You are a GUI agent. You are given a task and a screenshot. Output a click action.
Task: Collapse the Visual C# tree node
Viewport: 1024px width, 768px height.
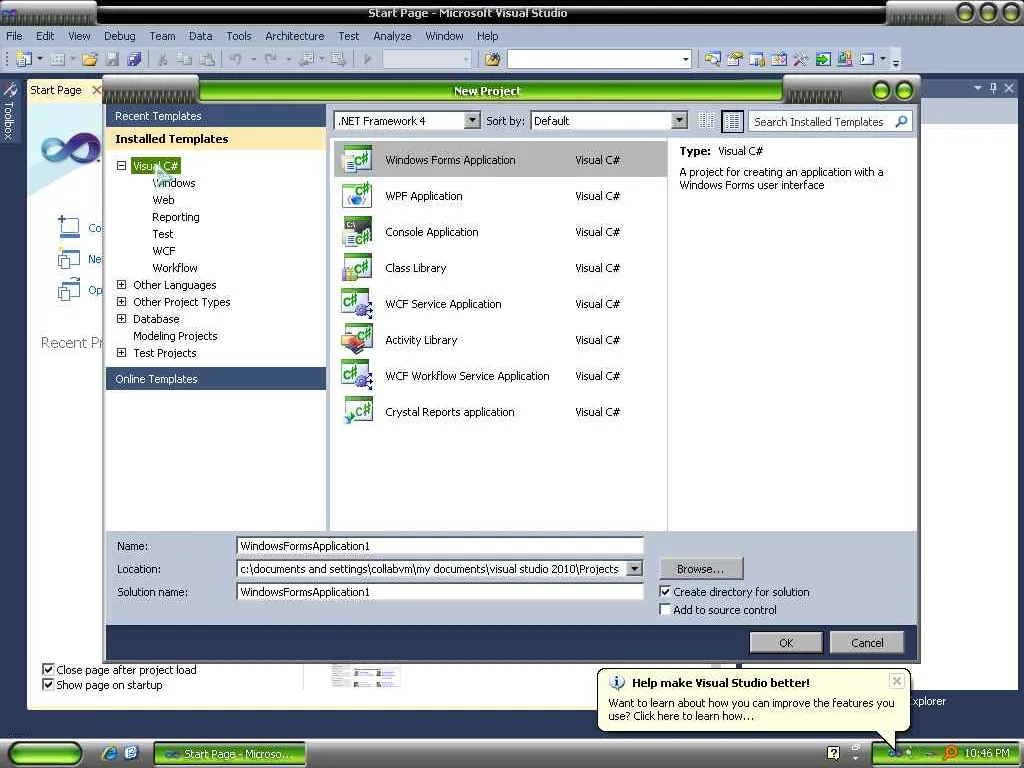point(121,165)
